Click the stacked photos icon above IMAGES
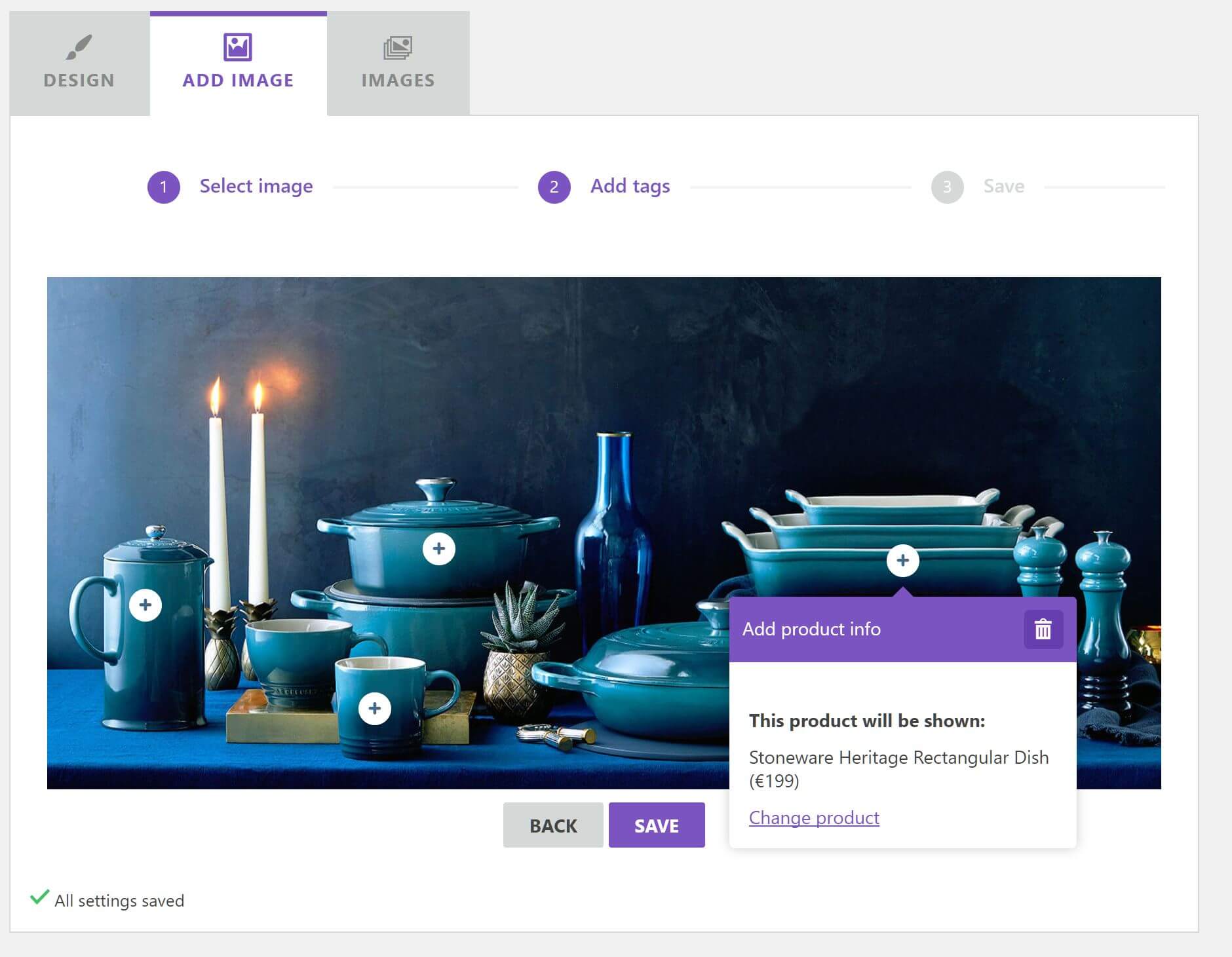The image size is (1232, 957). tap(397, 47)
